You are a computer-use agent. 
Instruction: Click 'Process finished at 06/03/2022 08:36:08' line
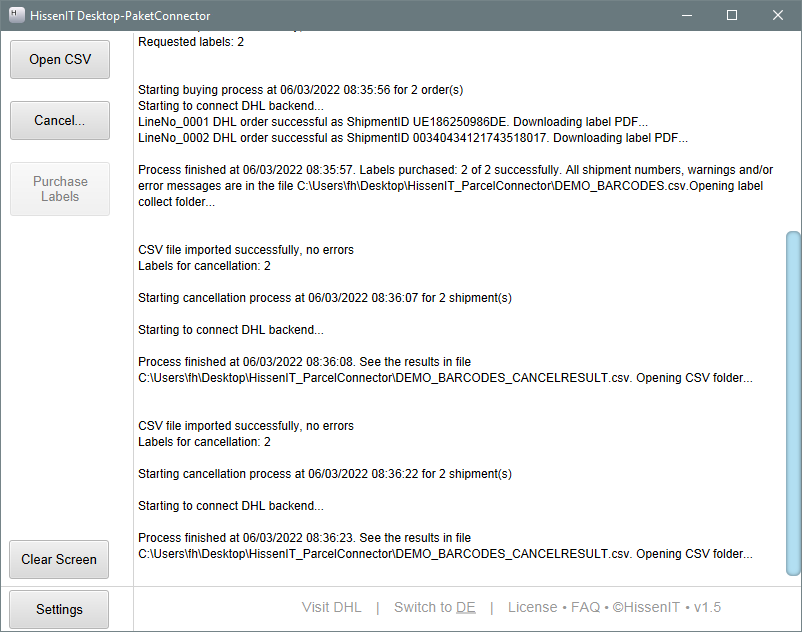[x=304, y=362]
